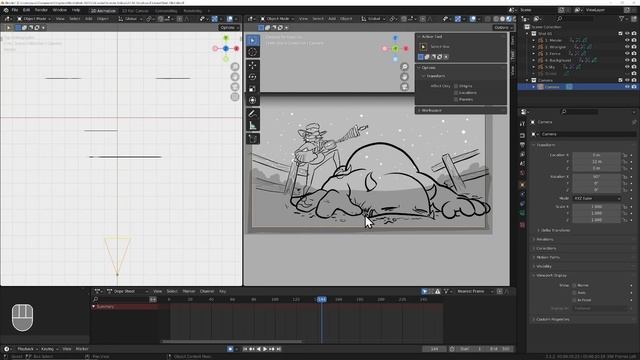
Task: Click camera view icon in right viewport
Action: 404,87
